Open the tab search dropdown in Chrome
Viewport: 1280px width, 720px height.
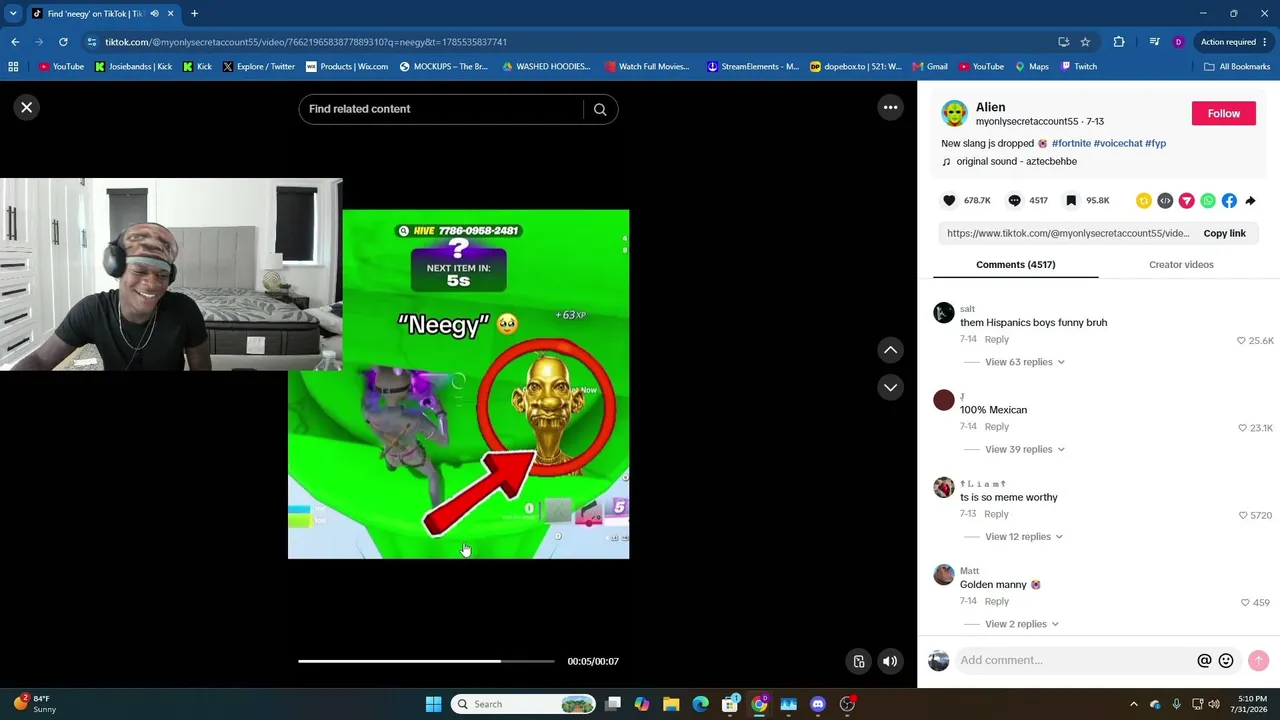(x=13, y=14)
